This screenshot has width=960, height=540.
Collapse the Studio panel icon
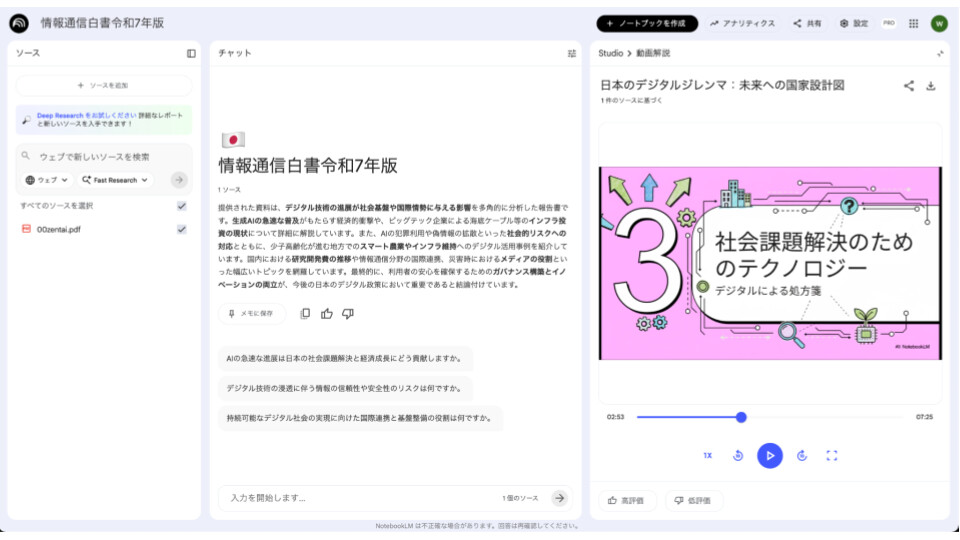pos(940,53)
